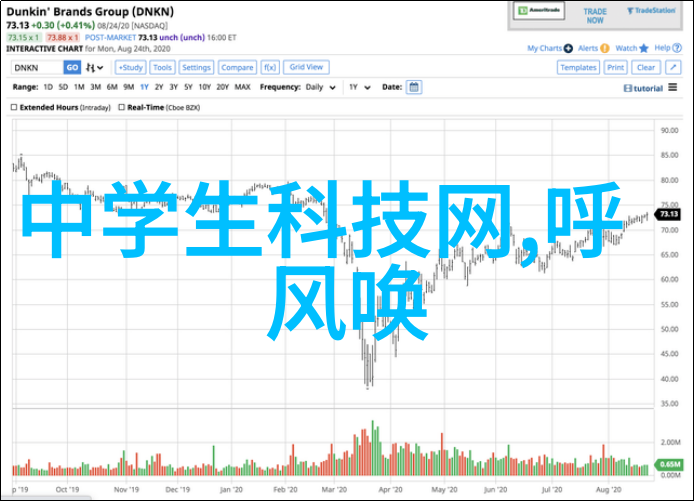Click the Dunkin' Brands Group (DNKN) title
Screen dimensions: 695x502
tap(90, 12)
